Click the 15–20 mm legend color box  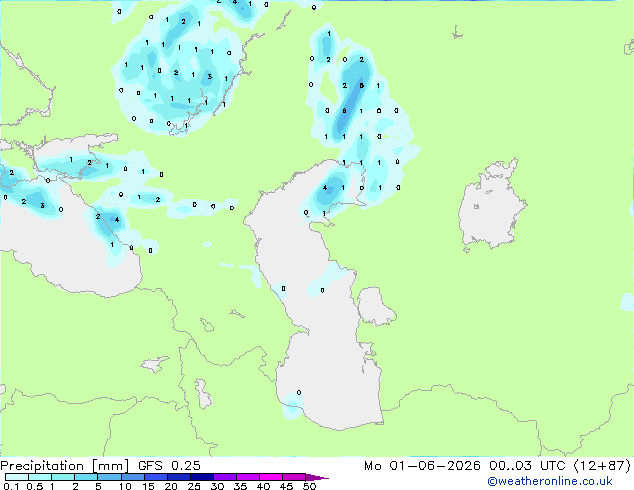[x=156, y=477]
